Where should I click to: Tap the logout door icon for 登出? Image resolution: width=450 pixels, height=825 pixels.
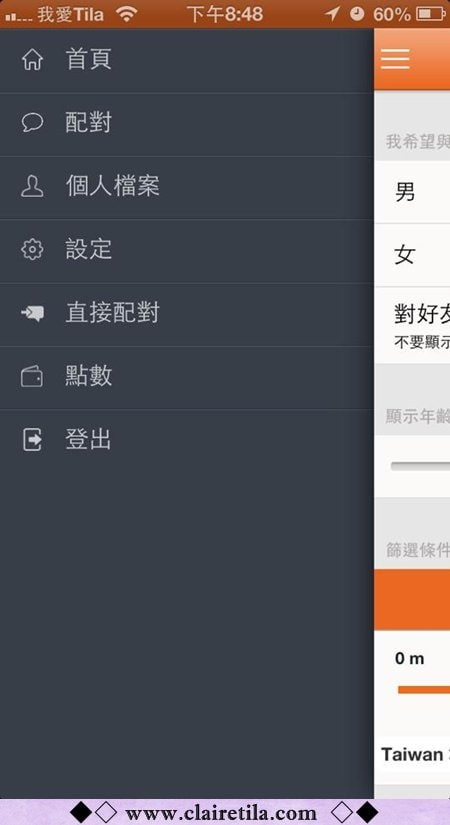point(32,439)
